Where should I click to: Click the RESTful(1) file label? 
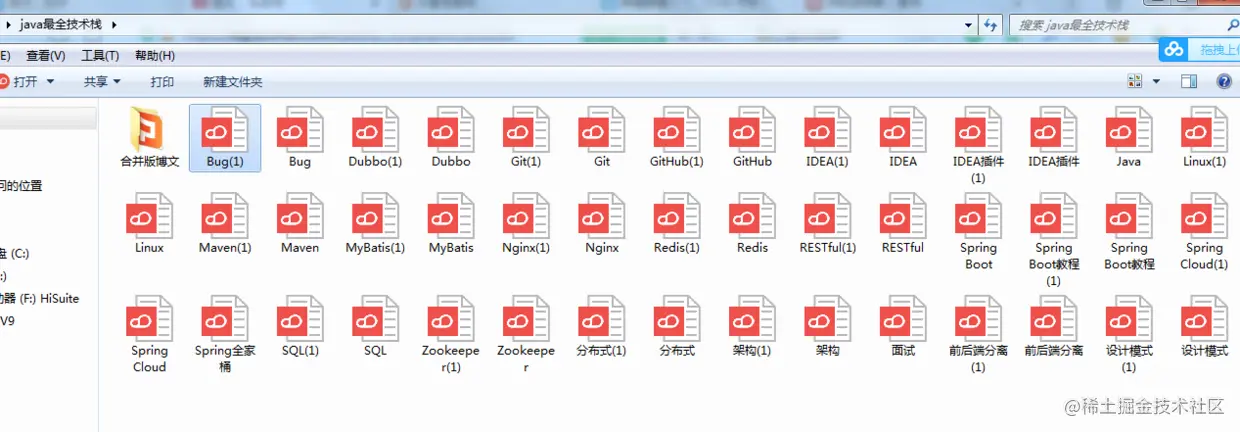827,247
